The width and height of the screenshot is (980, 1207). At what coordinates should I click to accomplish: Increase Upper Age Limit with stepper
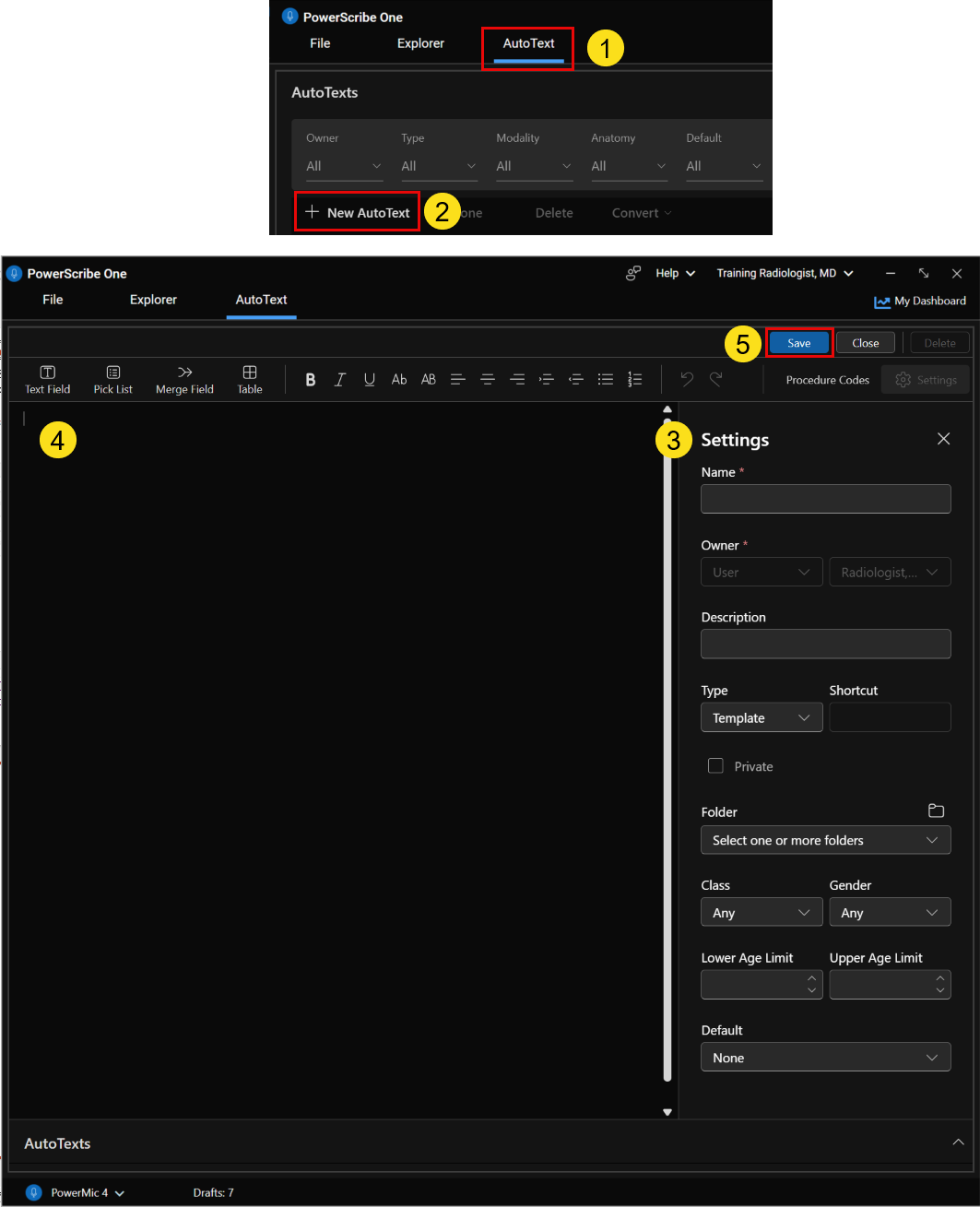tap(939, 978)
